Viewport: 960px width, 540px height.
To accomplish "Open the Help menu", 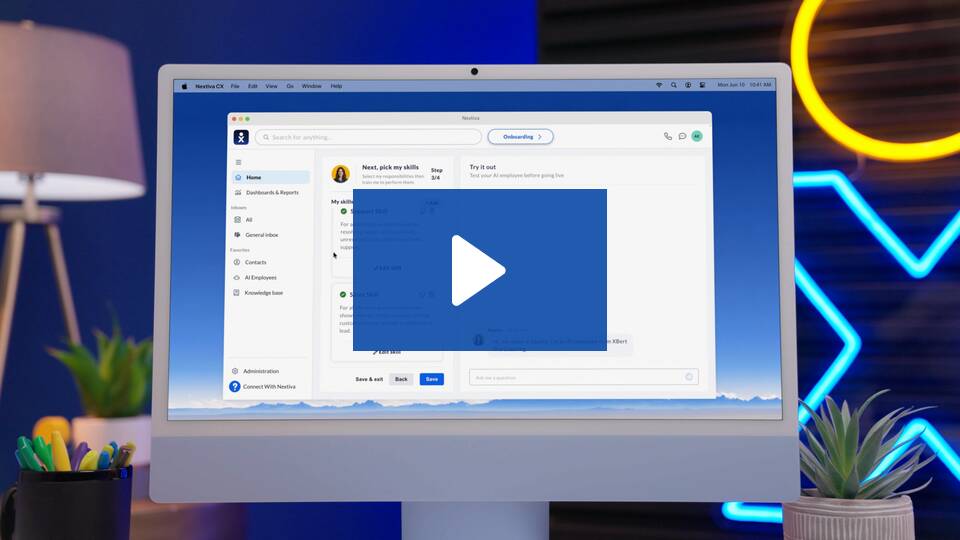I will 336,86.
